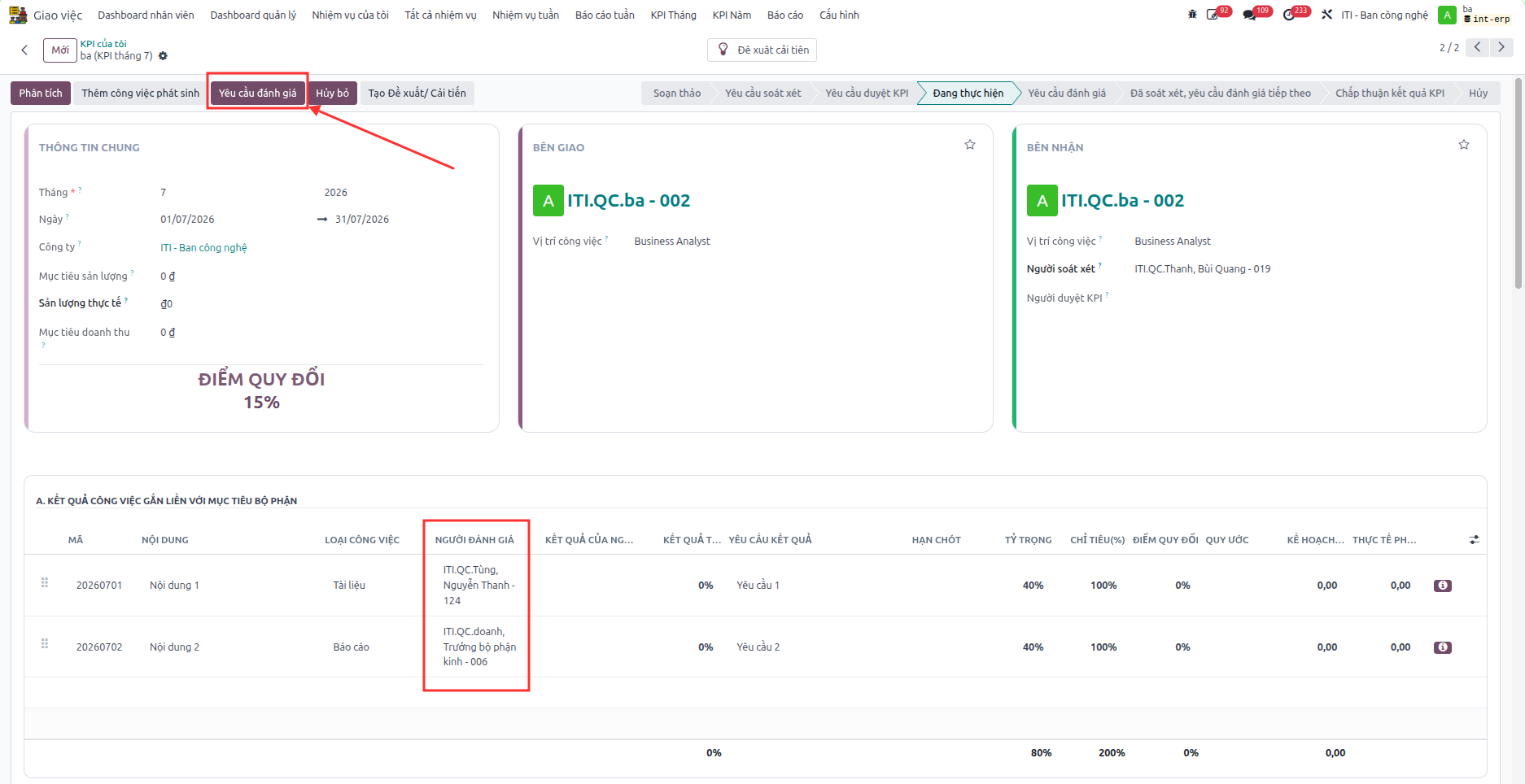Image resolution: width=1525 pixels, height=784 pixels.
Task: Open the activities clock icon with 233 badge
Action: [1289, 15]
